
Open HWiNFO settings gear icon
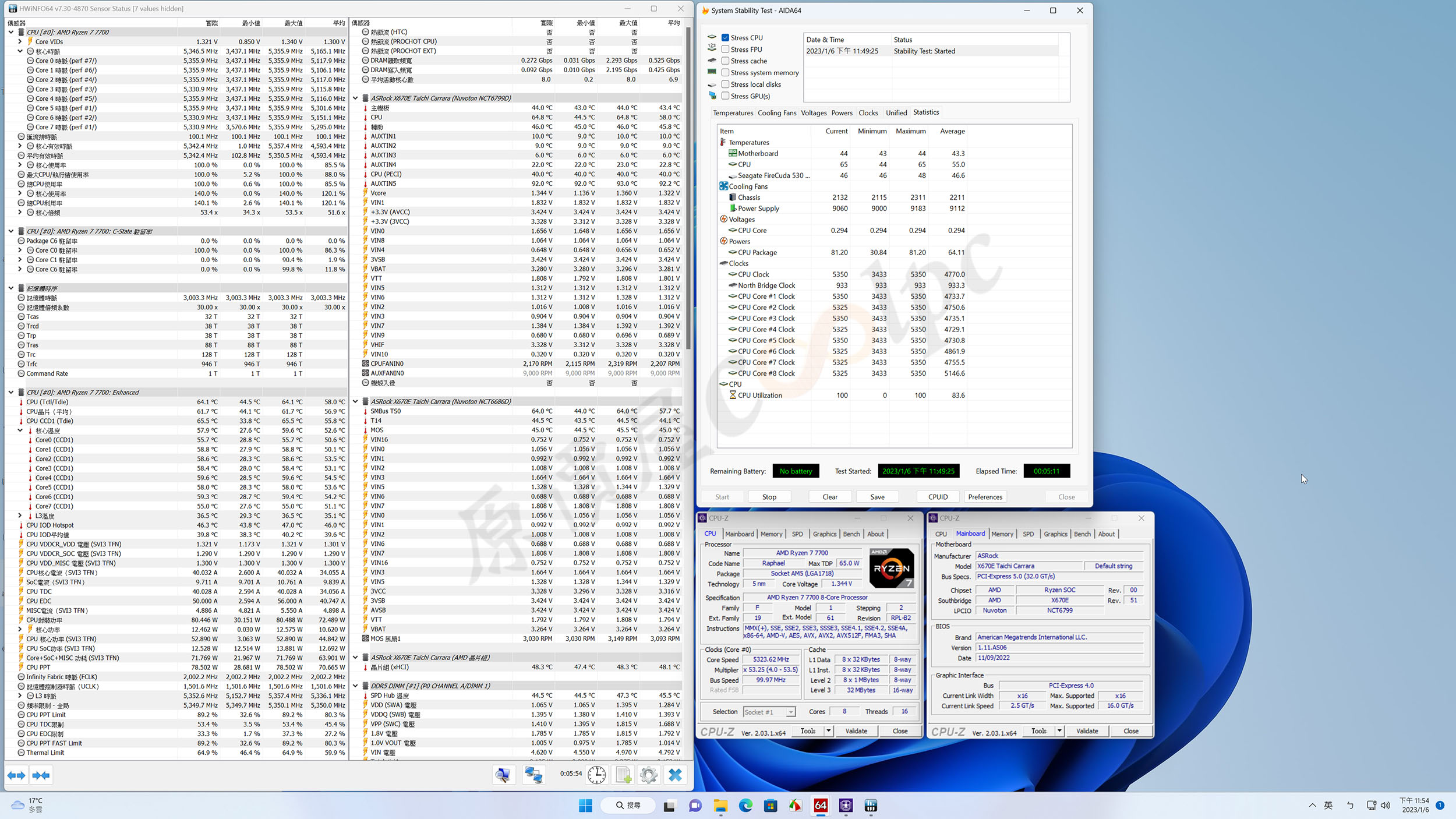[x=648, y=775]
